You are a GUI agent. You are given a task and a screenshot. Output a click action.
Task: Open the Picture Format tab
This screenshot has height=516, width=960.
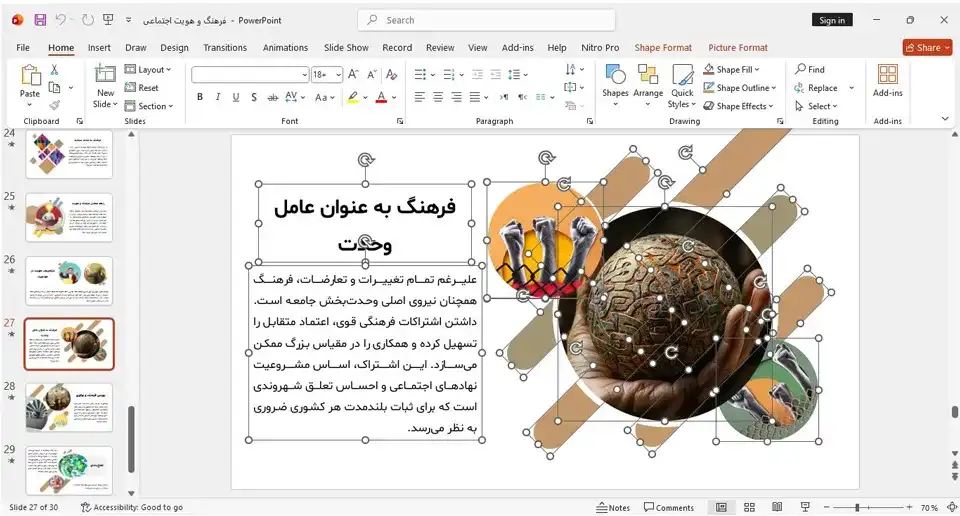click(x=738, y=48)
